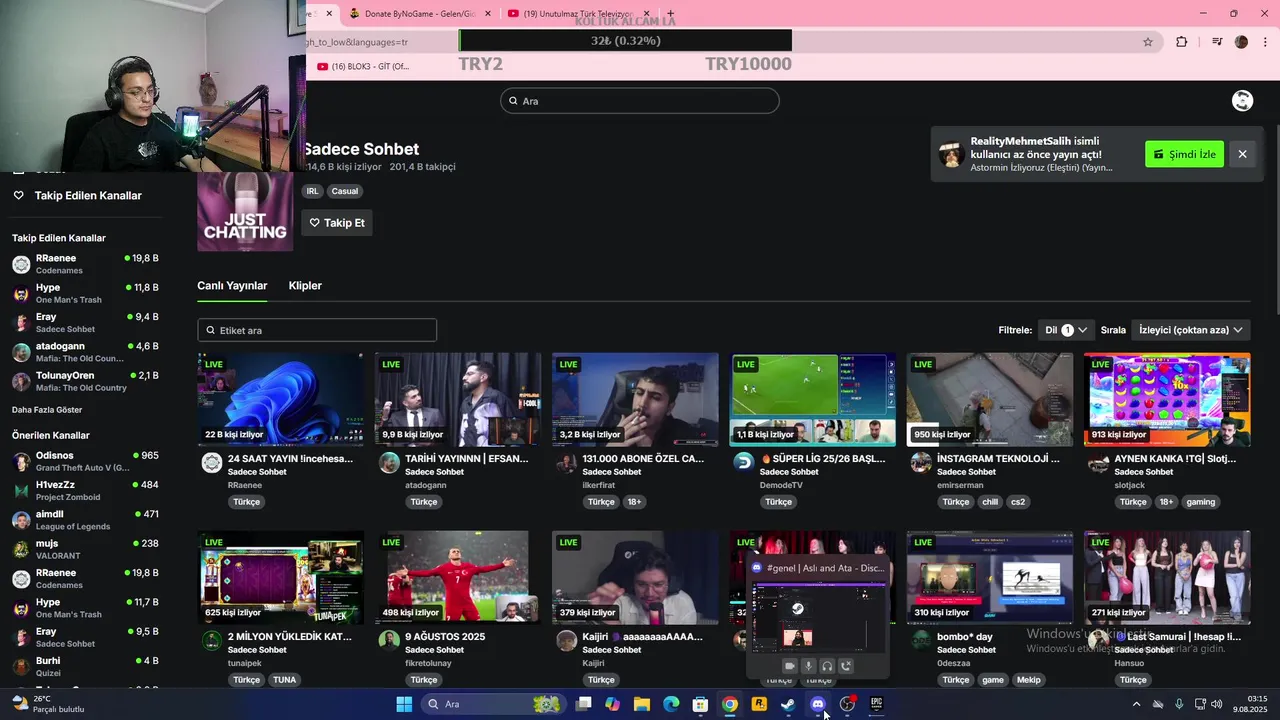
Task: Open the Rockstar Games launcher icon
Action: click(x=759, y=704)
